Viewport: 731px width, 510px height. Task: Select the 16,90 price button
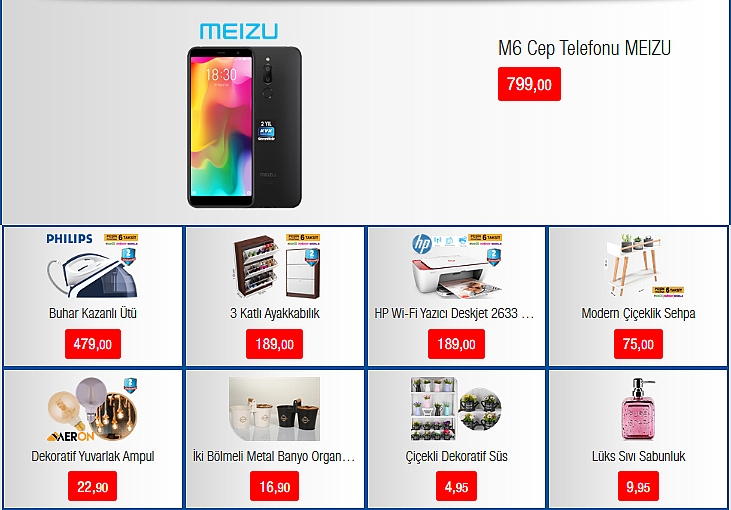(275, 486)
